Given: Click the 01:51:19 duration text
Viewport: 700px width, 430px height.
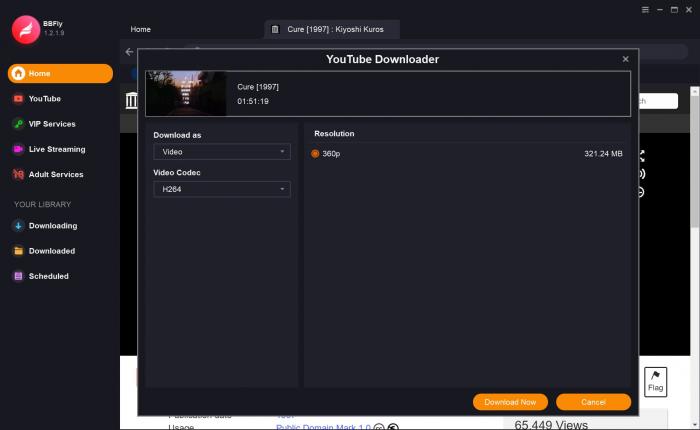Looking at the screenshot, I should click(253, 101).
